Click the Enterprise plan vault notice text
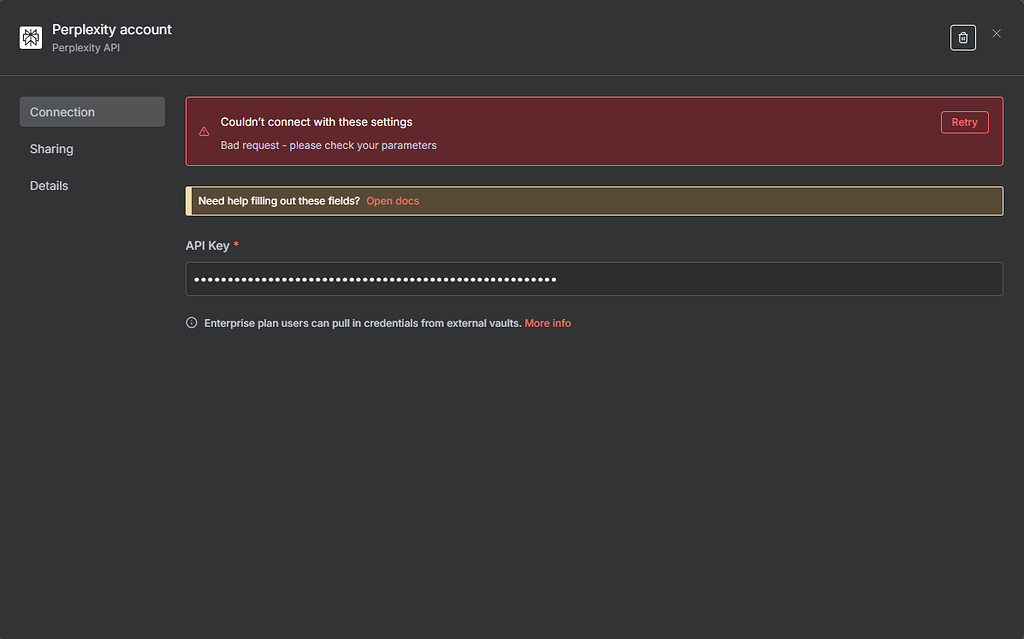 pos(362,323)
